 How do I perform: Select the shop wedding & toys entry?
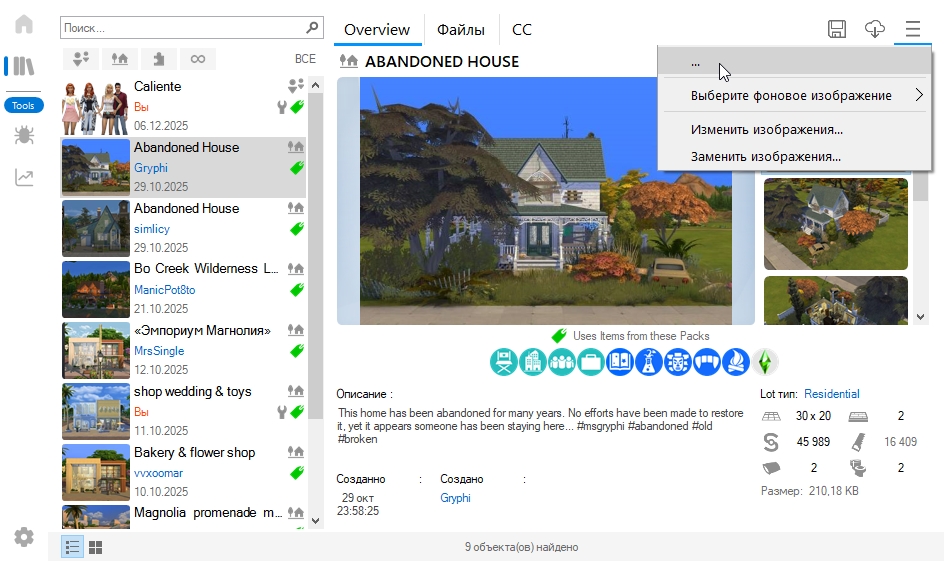click(183, 412)
